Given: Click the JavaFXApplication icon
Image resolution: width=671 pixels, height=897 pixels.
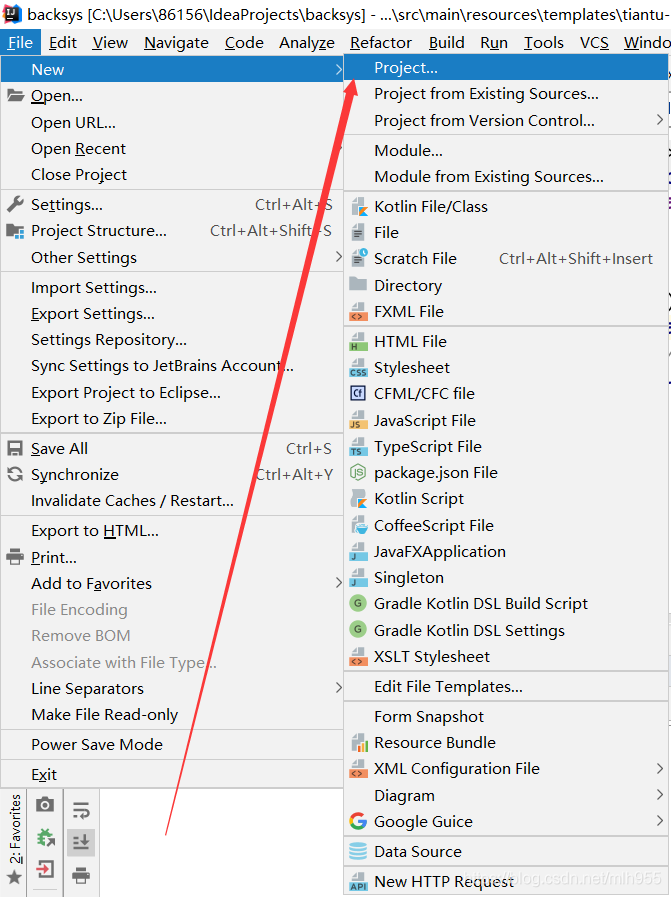Looking at the screenshot, I should (358, 551).
